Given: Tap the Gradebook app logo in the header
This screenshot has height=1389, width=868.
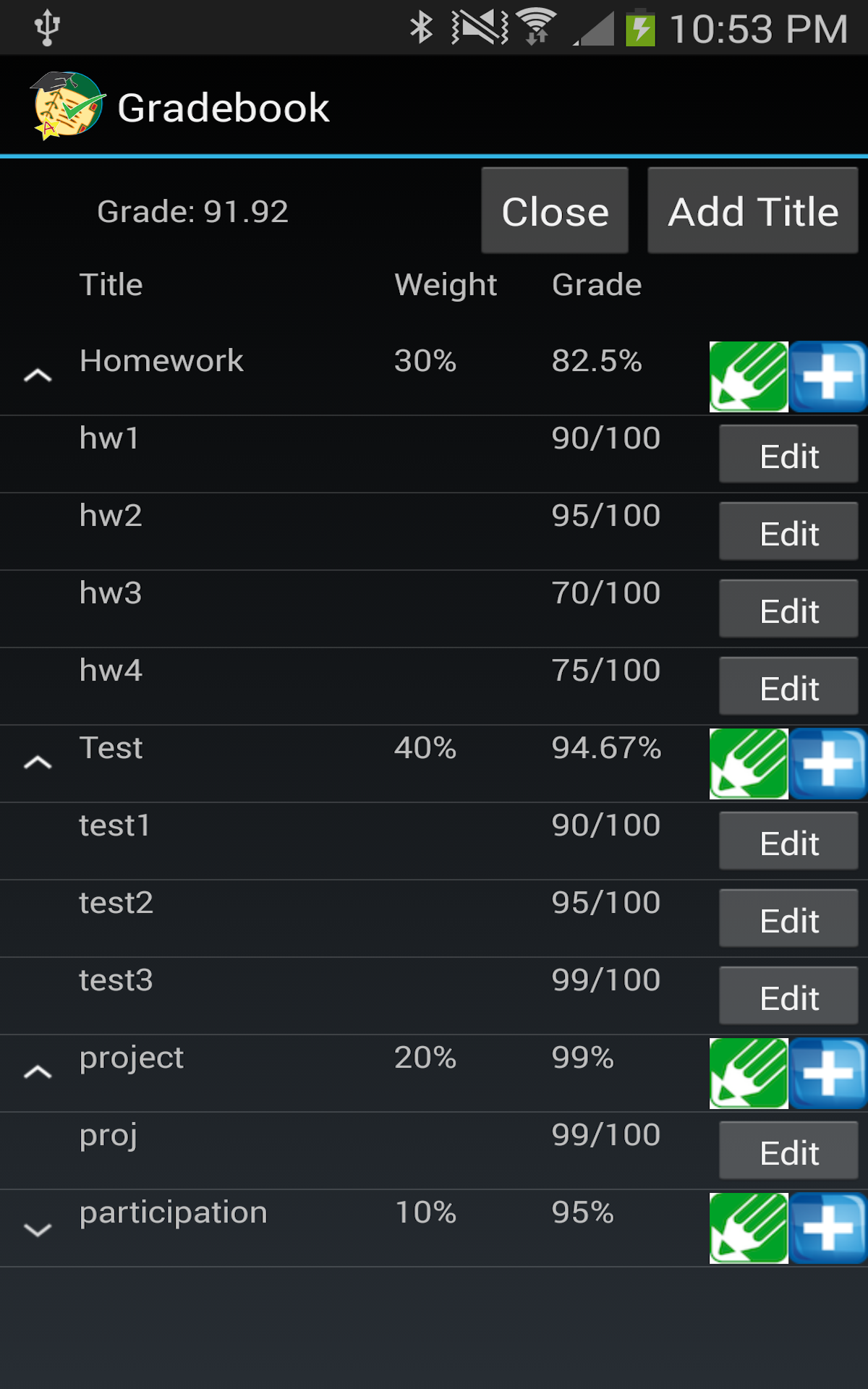Looking at the screenshot, I should [x=64, y=106].
